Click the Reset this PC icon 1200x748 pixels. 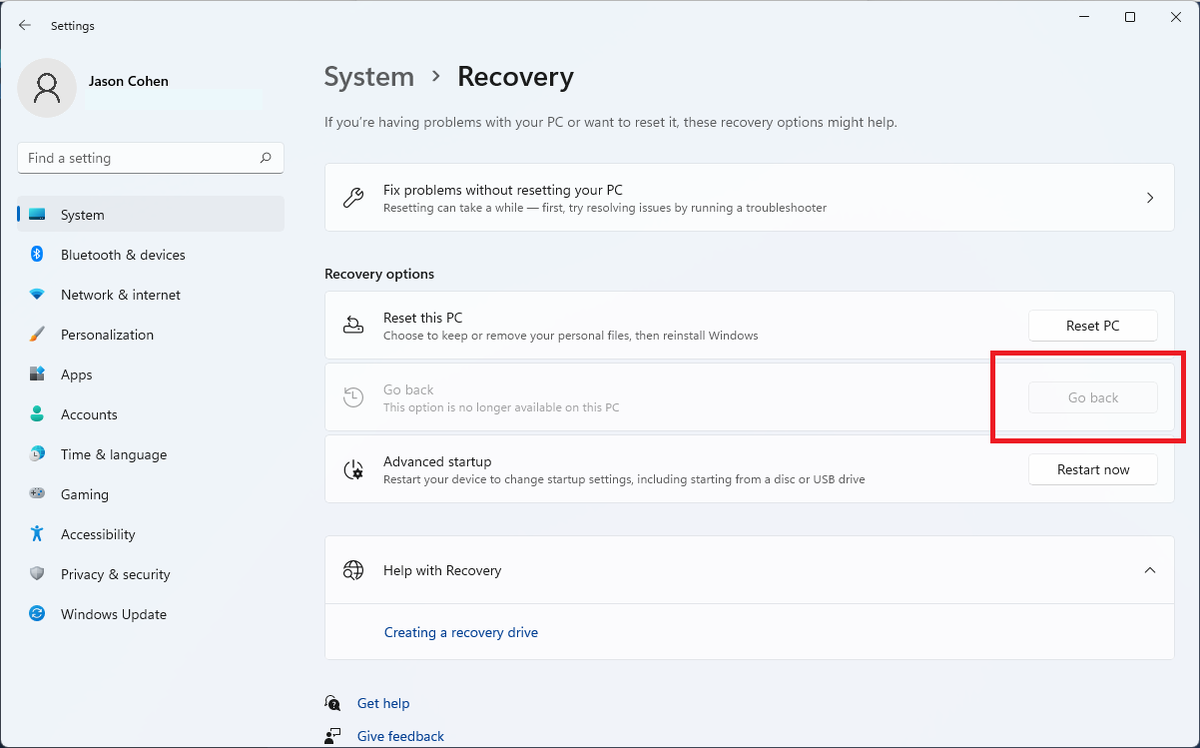tap(353, 325)
